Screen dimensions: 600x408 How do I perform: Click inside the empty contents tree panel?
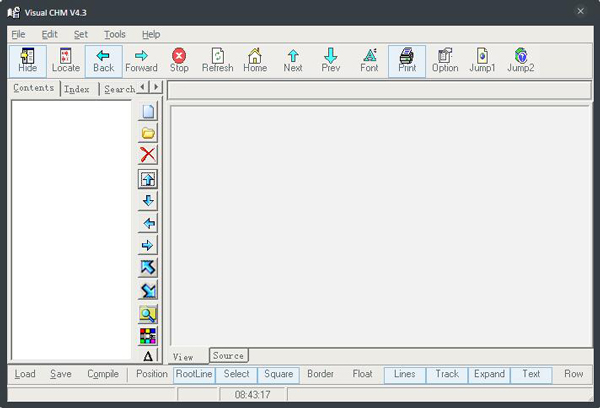(72, 230)
